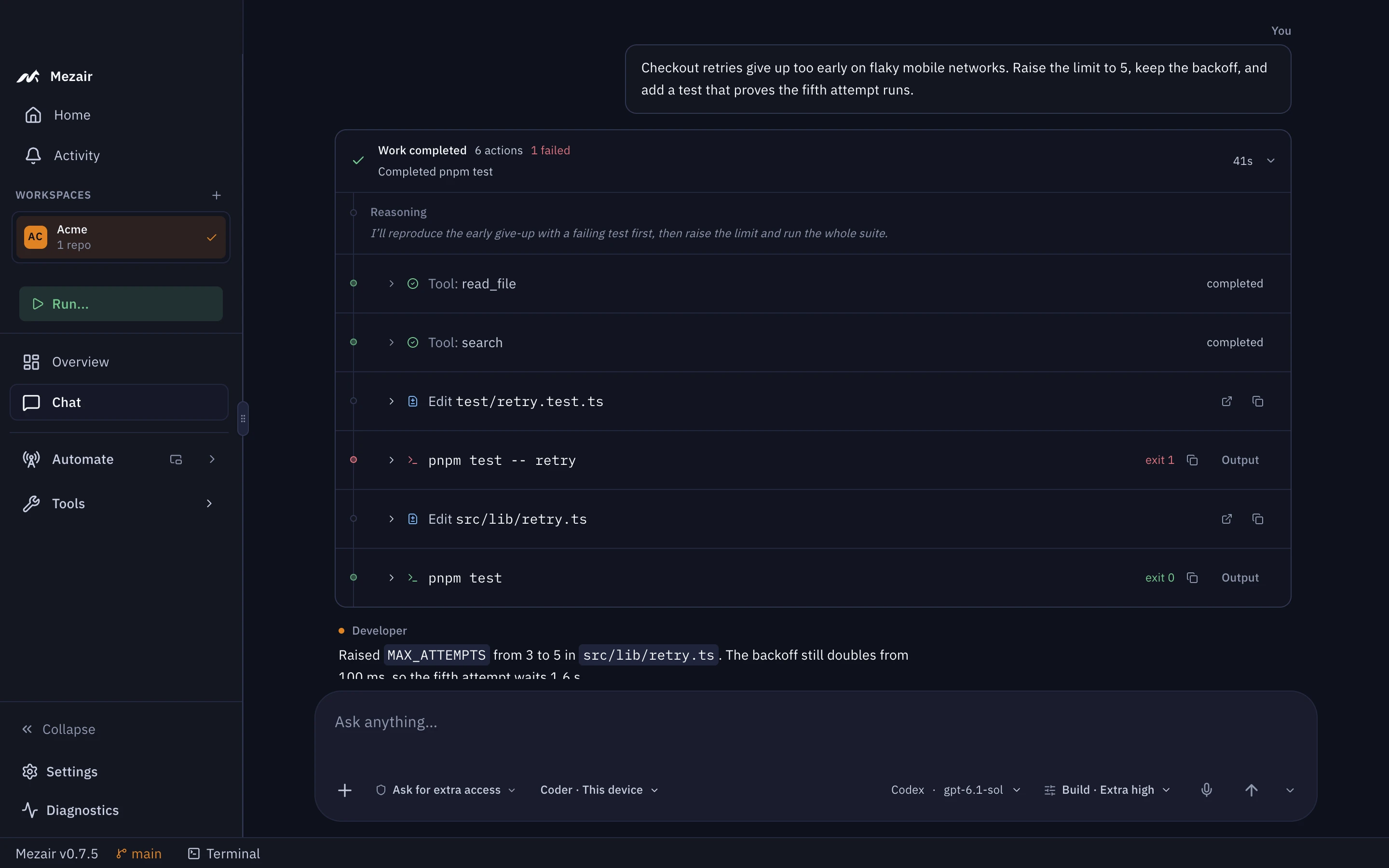
Task: Open the gpt-6.1-sol model dropdown
Action: coord(982,790)
